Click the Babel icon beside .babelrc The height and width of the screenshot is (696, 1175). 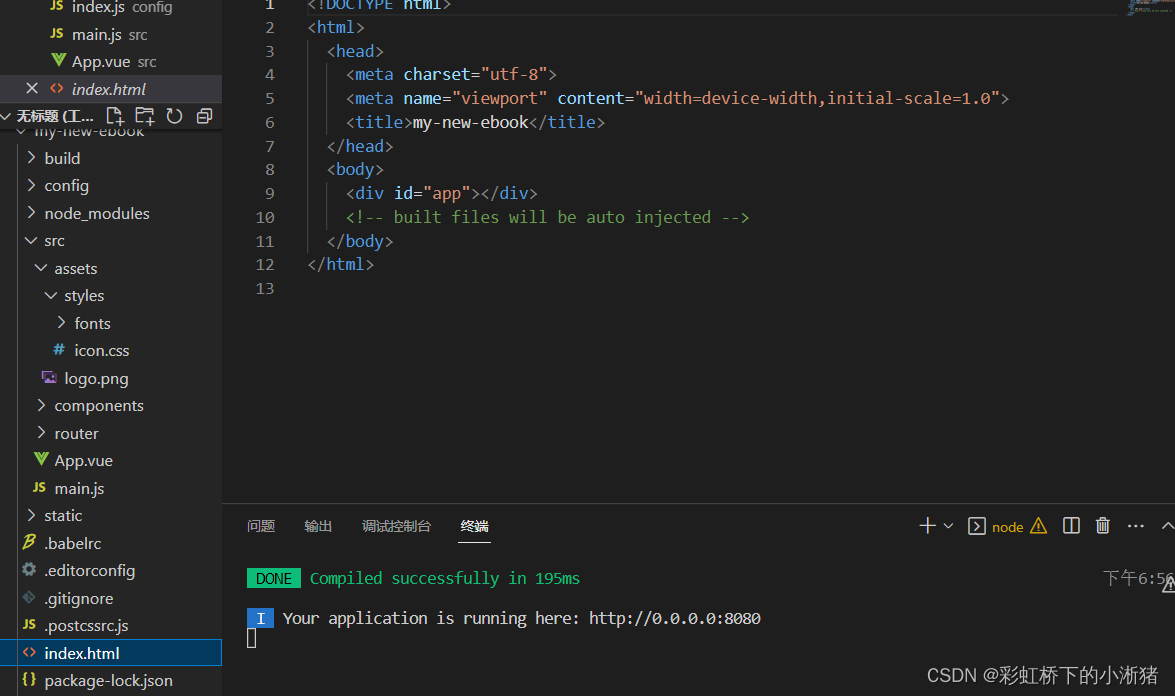tap(29, 542)
